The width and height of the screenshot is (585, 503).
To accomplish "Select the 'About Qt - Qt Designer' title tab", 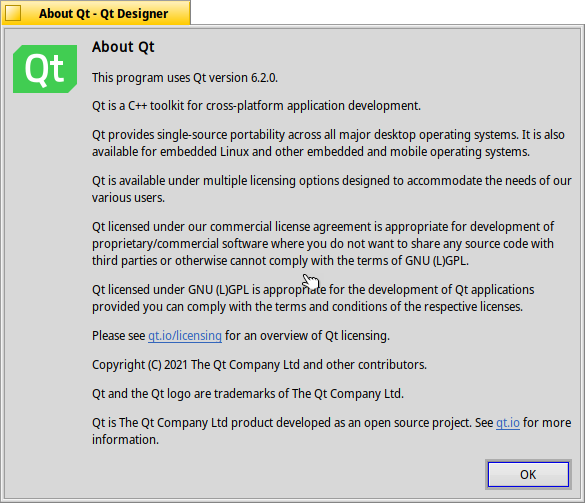I will coord(96,13).
